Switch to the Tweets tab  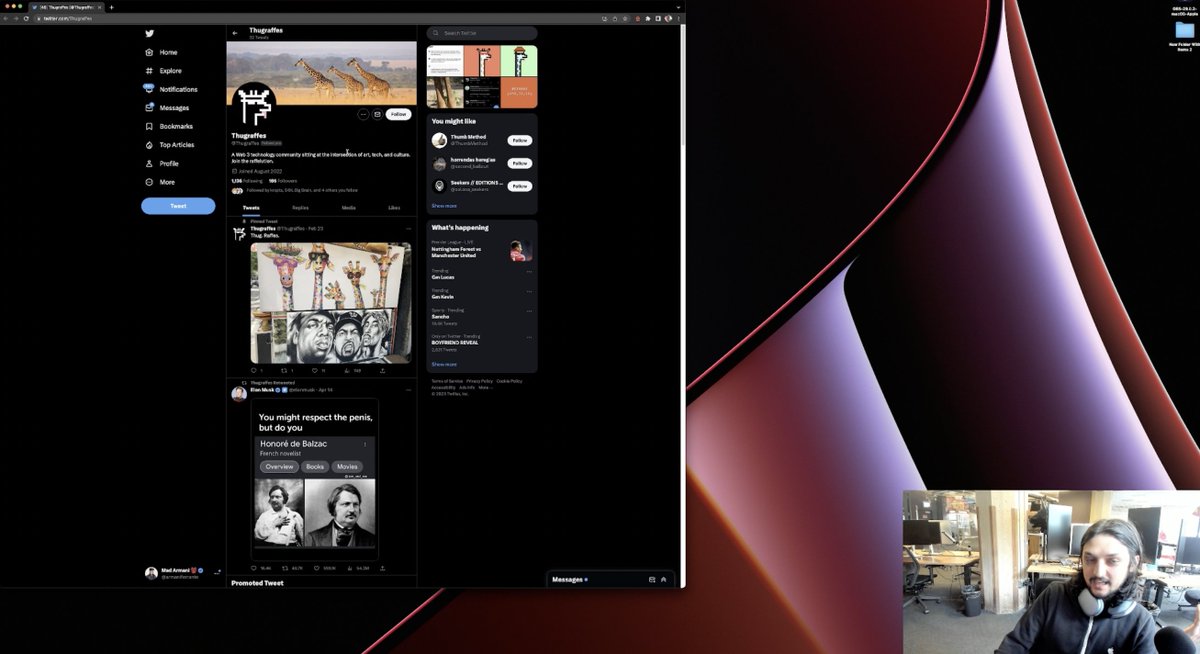click(251, 207)
